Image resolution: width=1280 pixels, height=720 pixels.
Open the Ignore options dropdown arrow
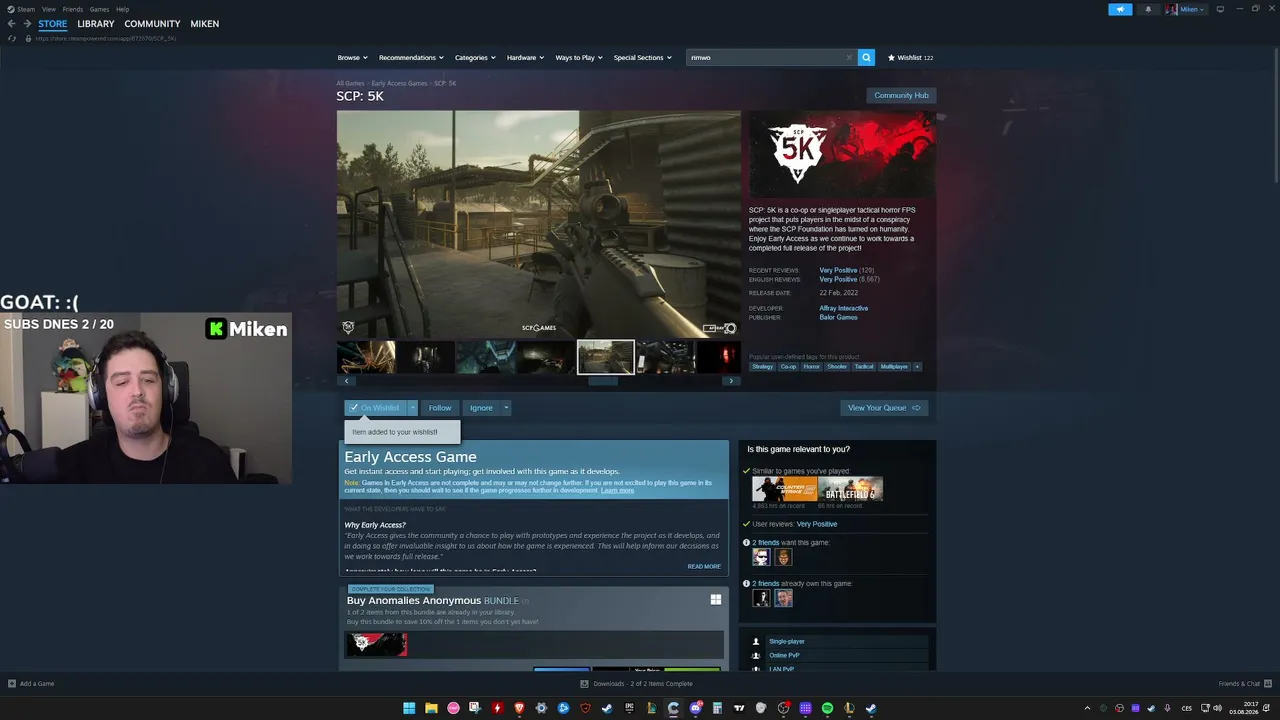[x=506, y=408]
